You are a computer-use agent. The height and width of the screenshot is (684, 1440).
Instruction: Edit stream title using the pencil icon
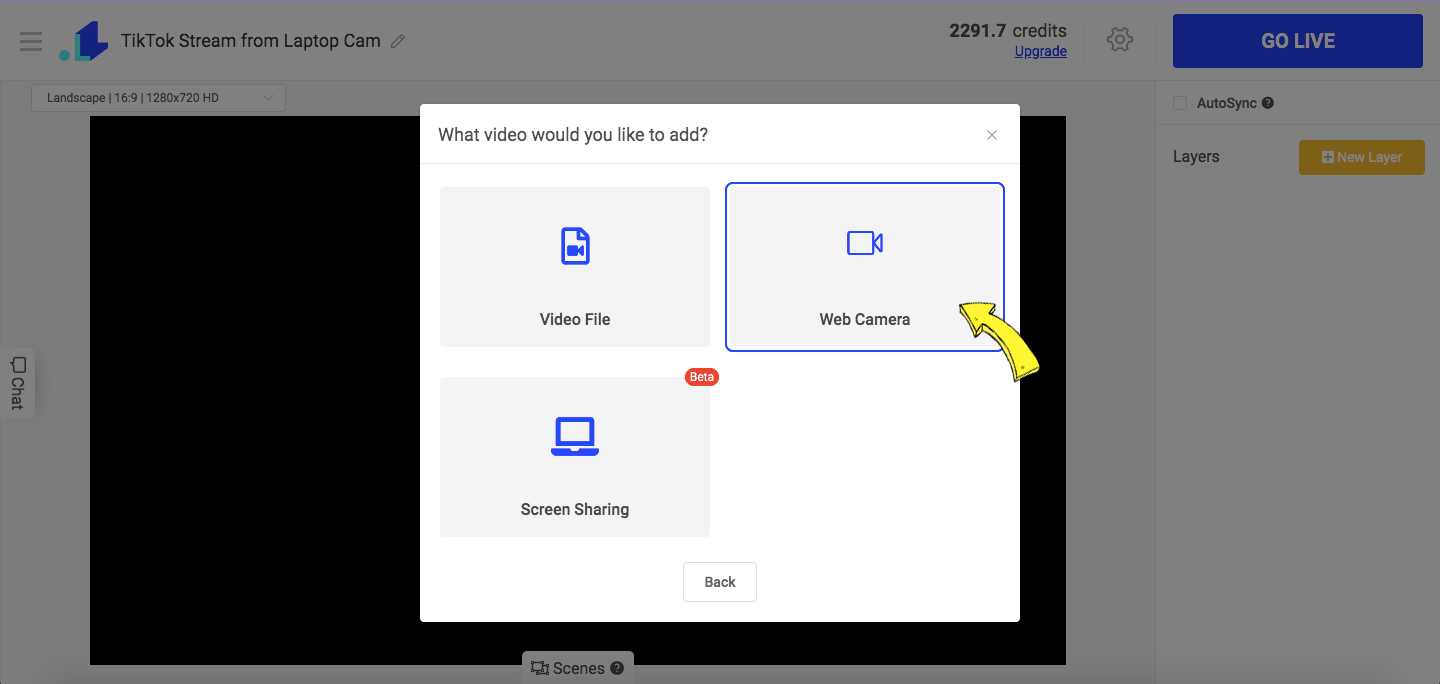398,40
